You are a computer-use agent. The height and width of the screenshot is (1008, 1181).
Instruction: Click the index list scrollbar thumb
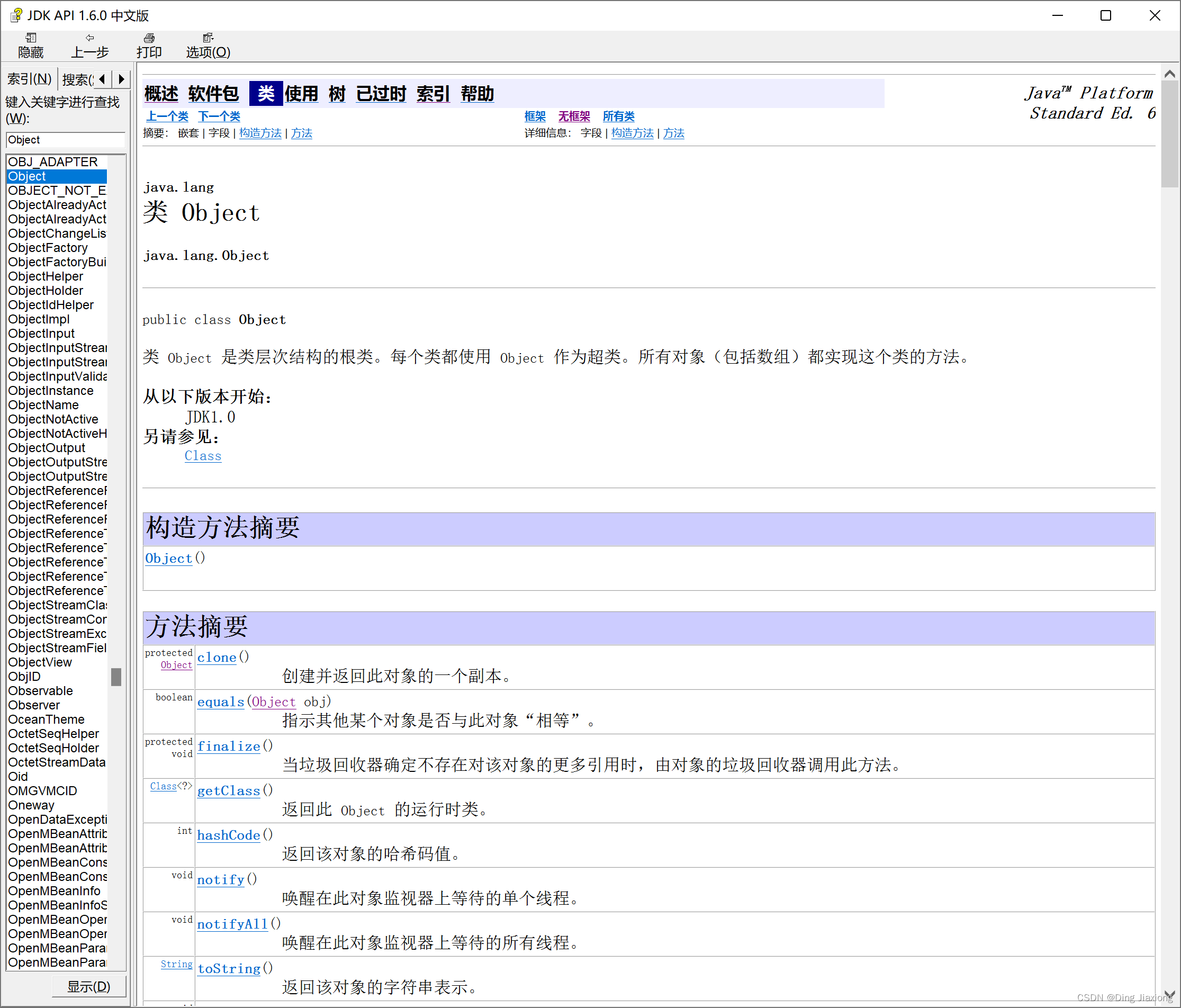[116, 677]
